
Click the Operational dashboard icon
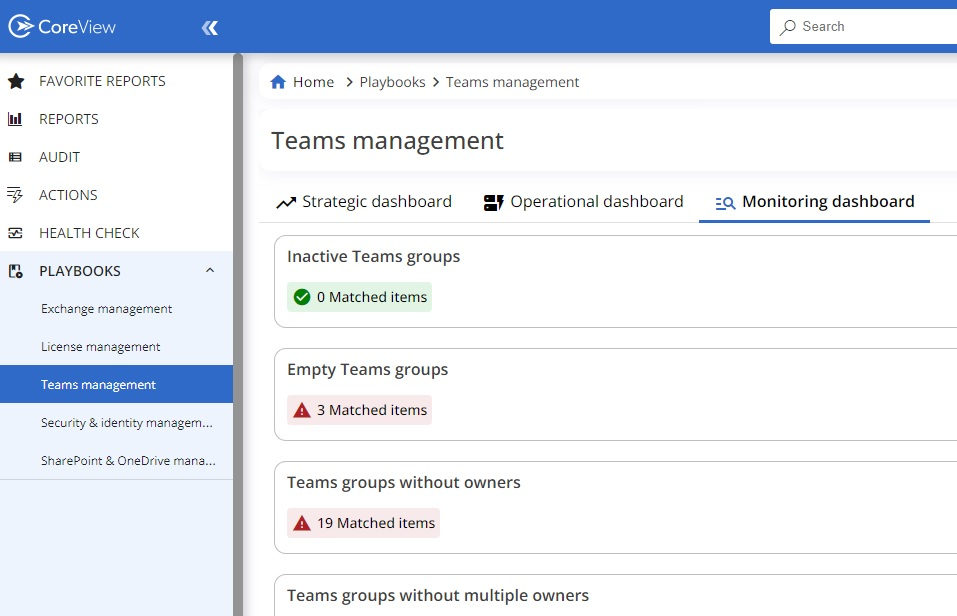(x=493, y=203)
